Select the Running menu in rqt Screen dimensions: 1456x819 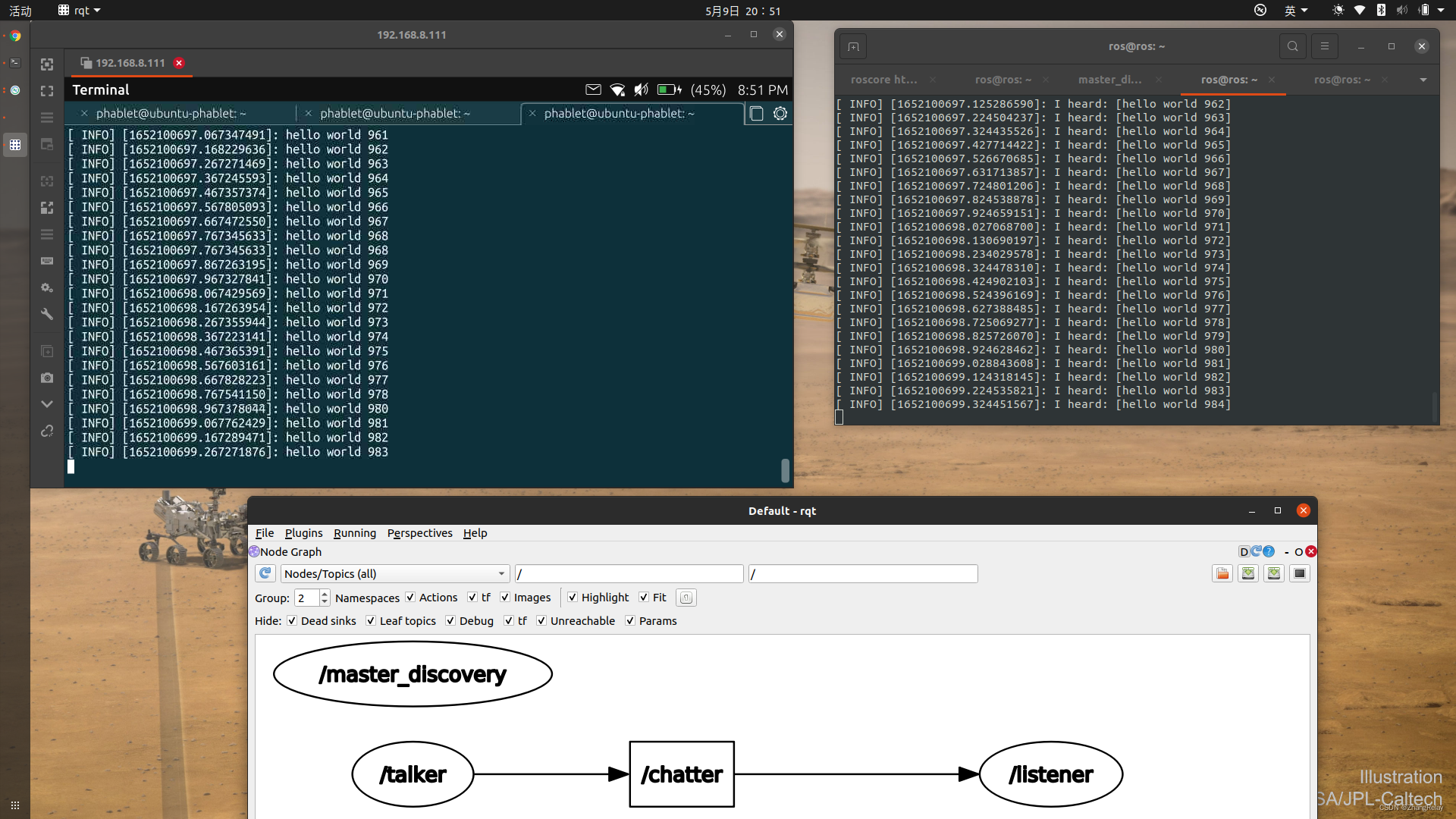pos(354,532)
